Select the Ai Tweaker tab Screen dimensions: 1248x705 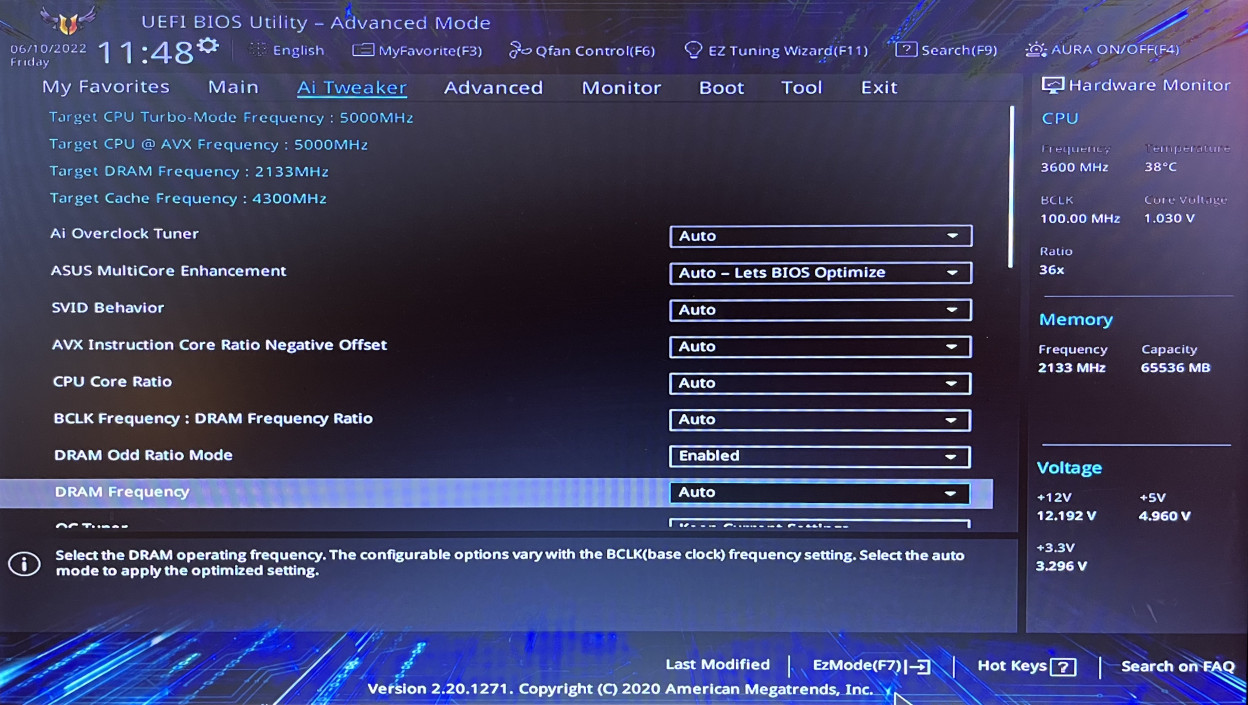pyautogui.click(x=352, y=87)
